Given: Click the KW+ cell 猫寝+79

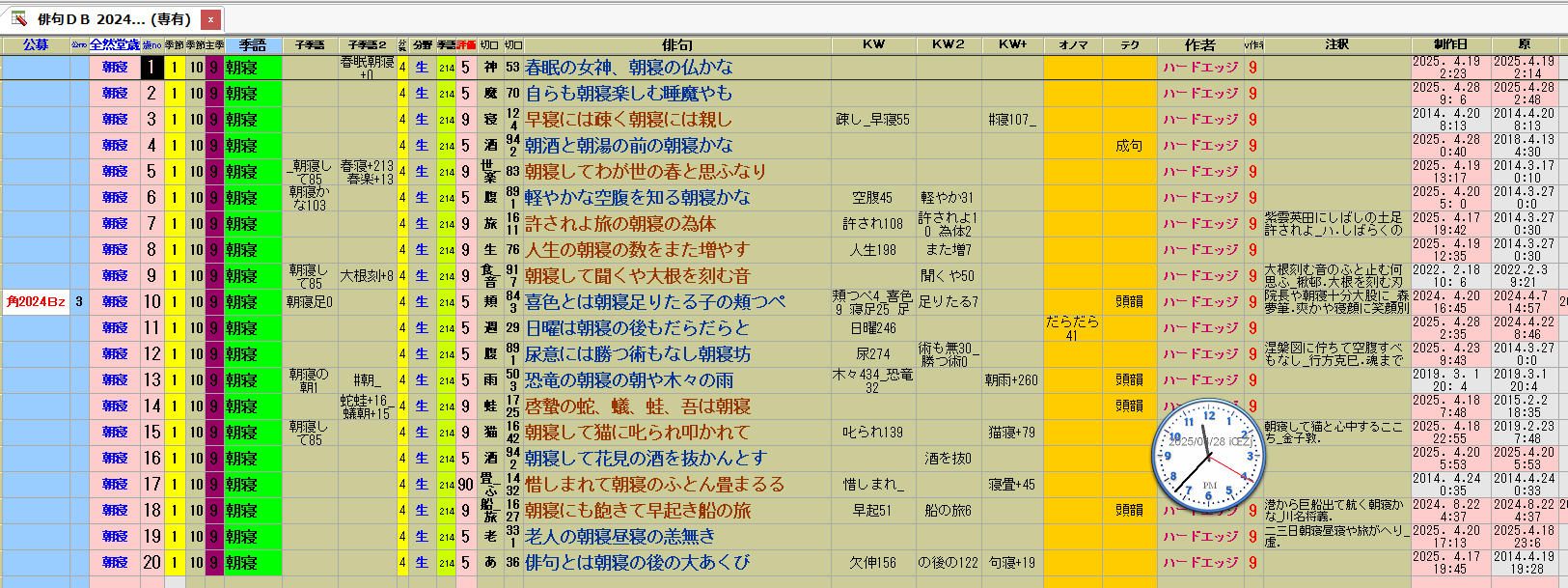Looking at the screenshot, I should pos(1011,433).
